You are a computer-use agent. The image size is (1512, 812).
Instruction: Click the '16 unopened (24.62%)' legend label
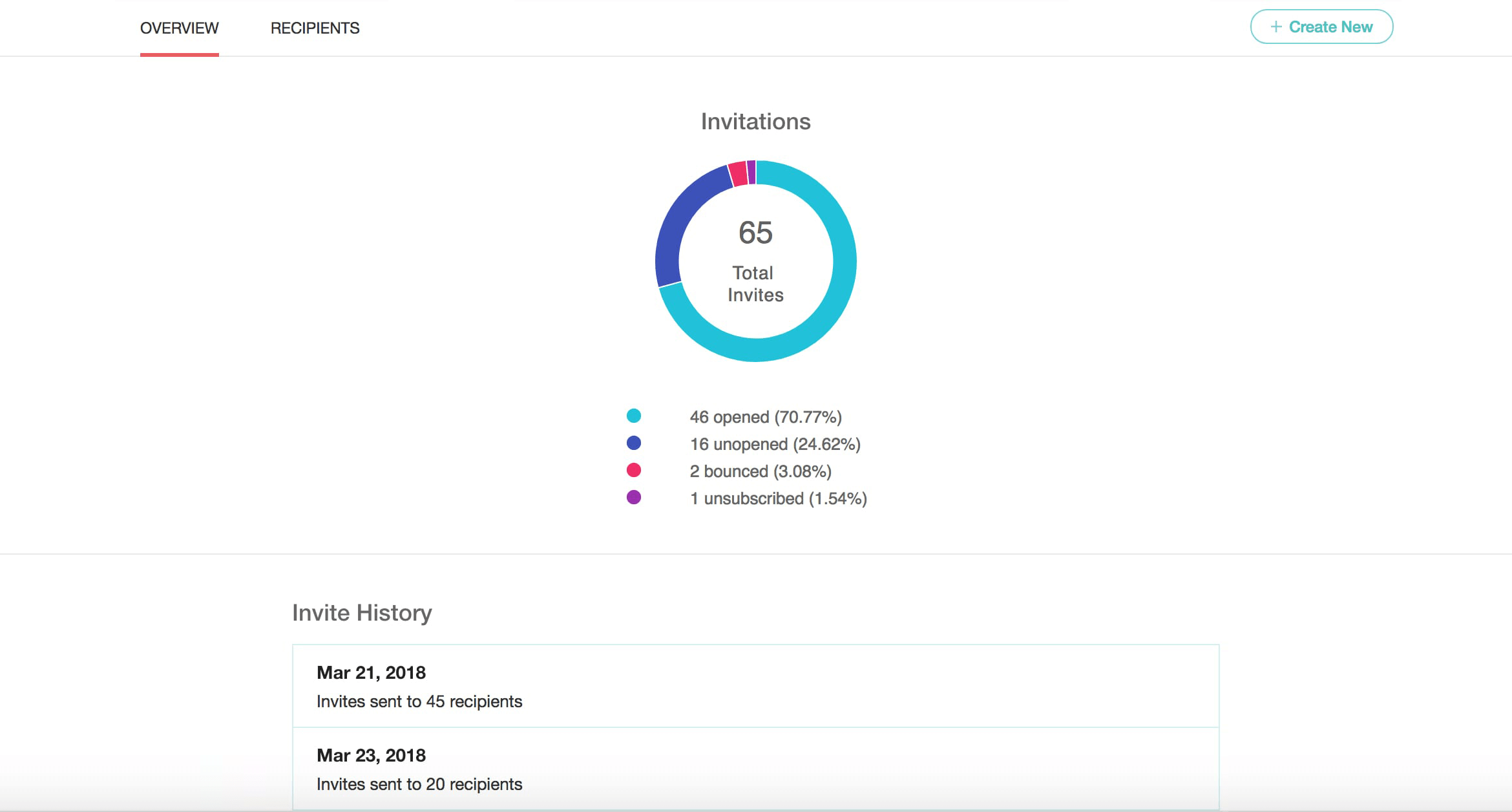[x=775, y=444]
